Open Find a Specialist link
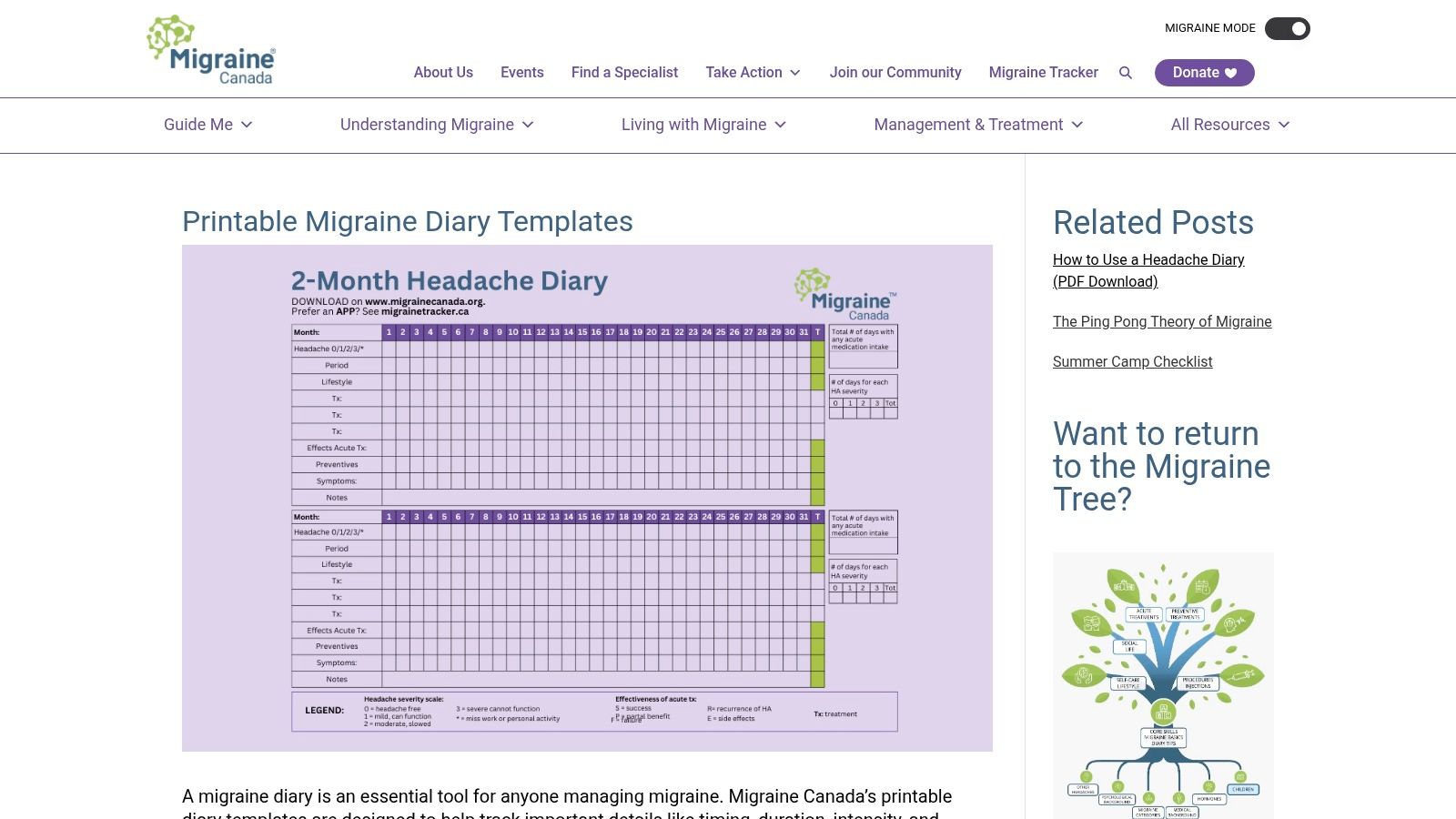 pos(624,73)
